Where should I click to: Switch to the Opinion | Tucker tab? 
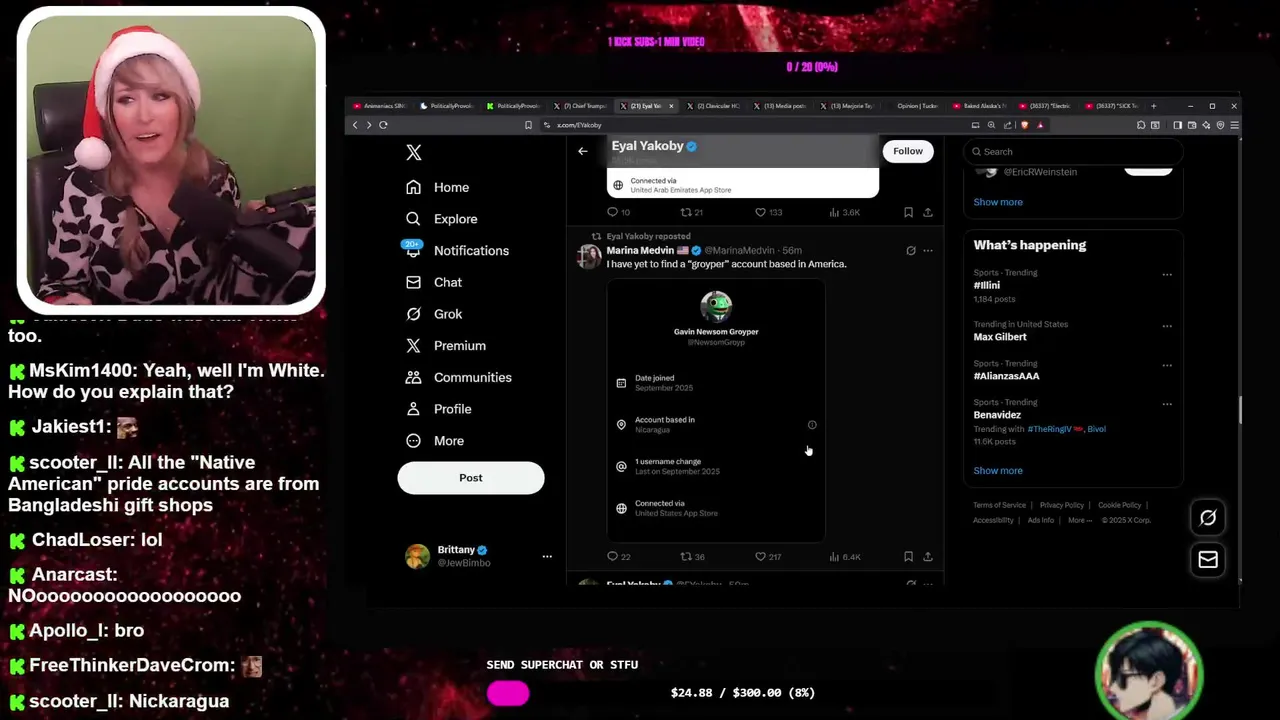(915, 106)
